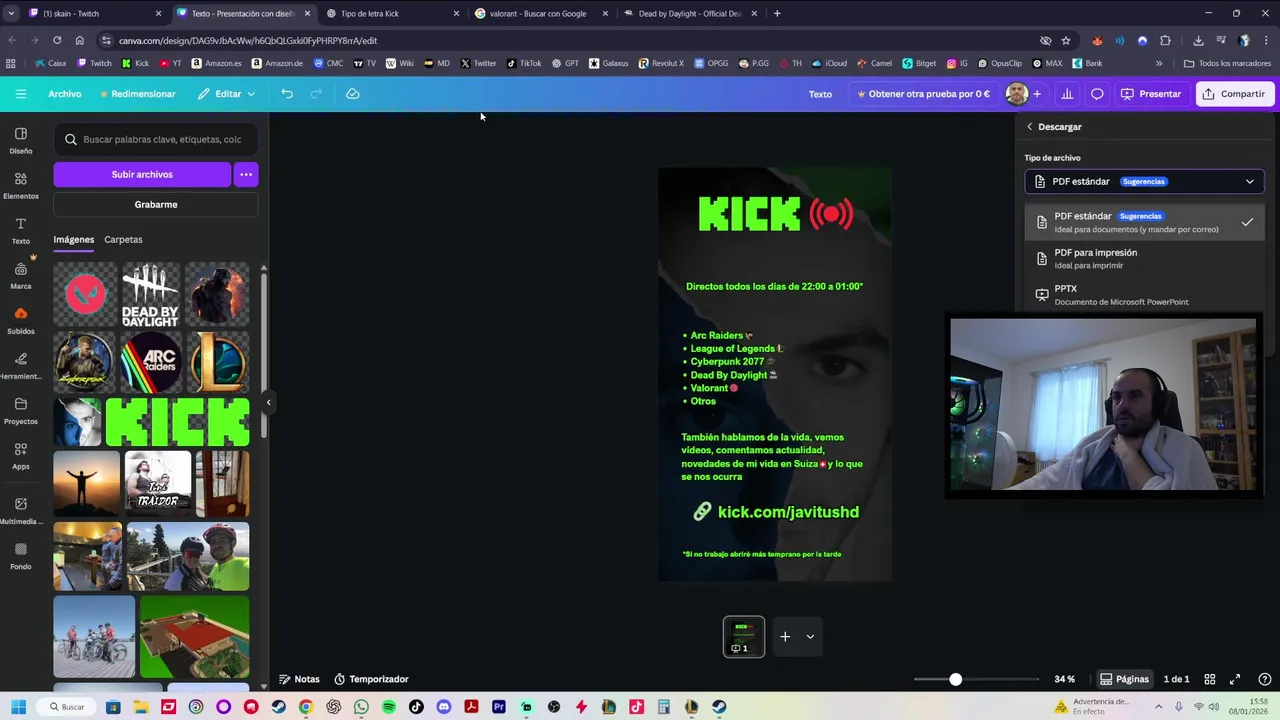The height and width of the screenshot is (720, 1280).
Task: Go back from the Descargar panel
Action: point(1030,127)
